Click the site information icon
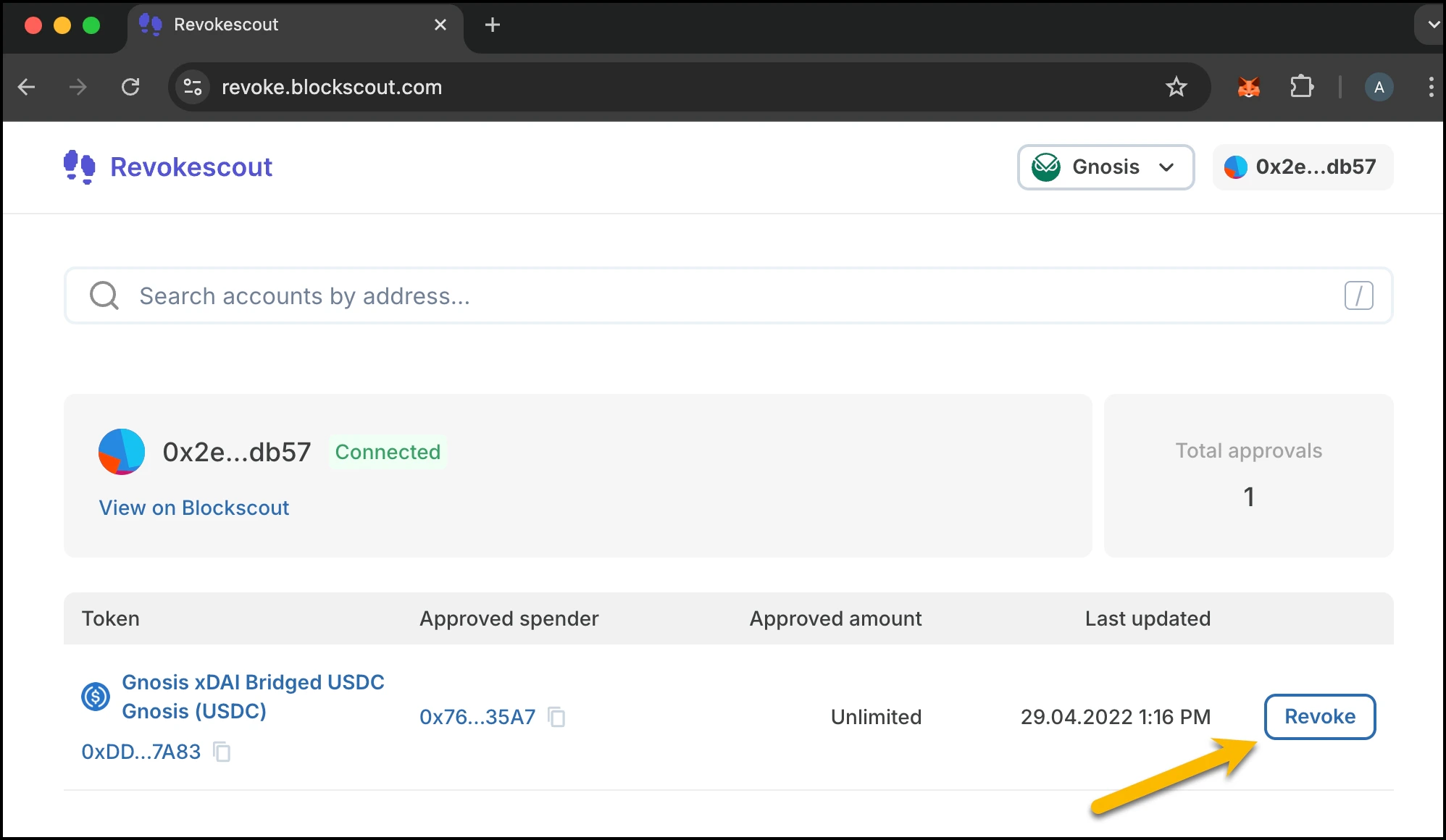 click(x=193, y=87)
